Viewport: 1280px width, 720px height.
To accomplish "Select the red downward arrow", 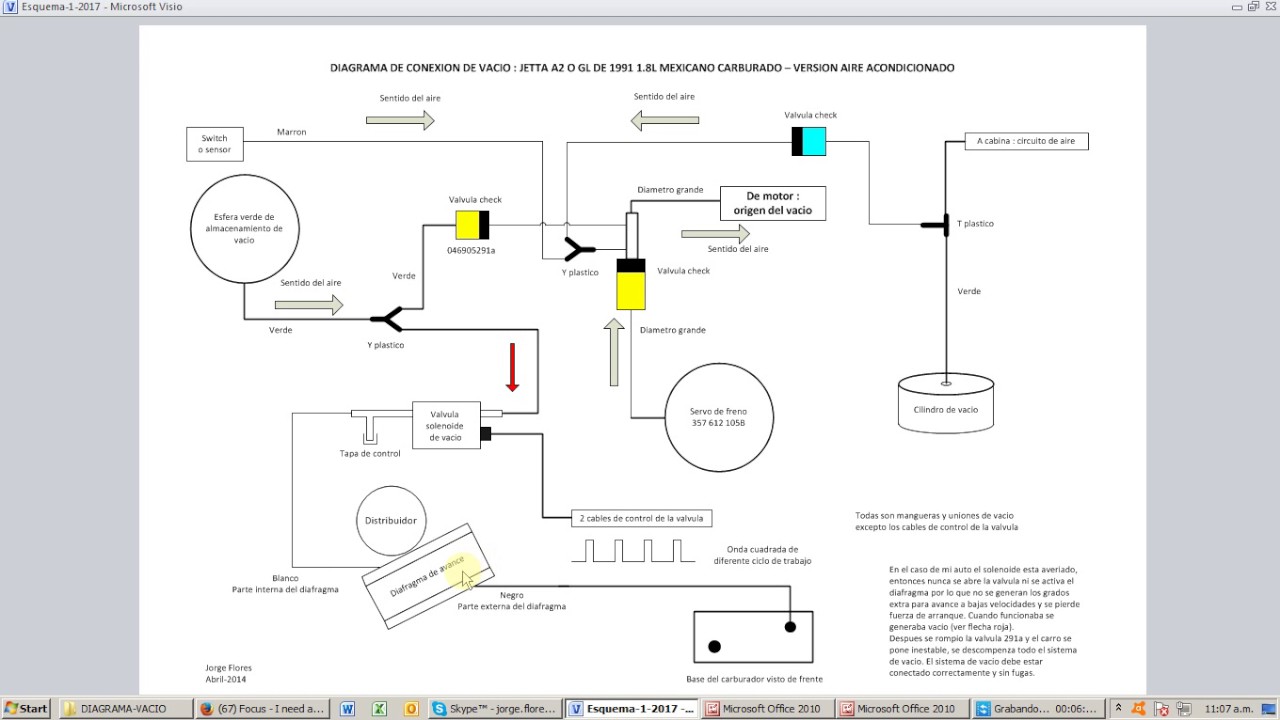I will point(512,367).
